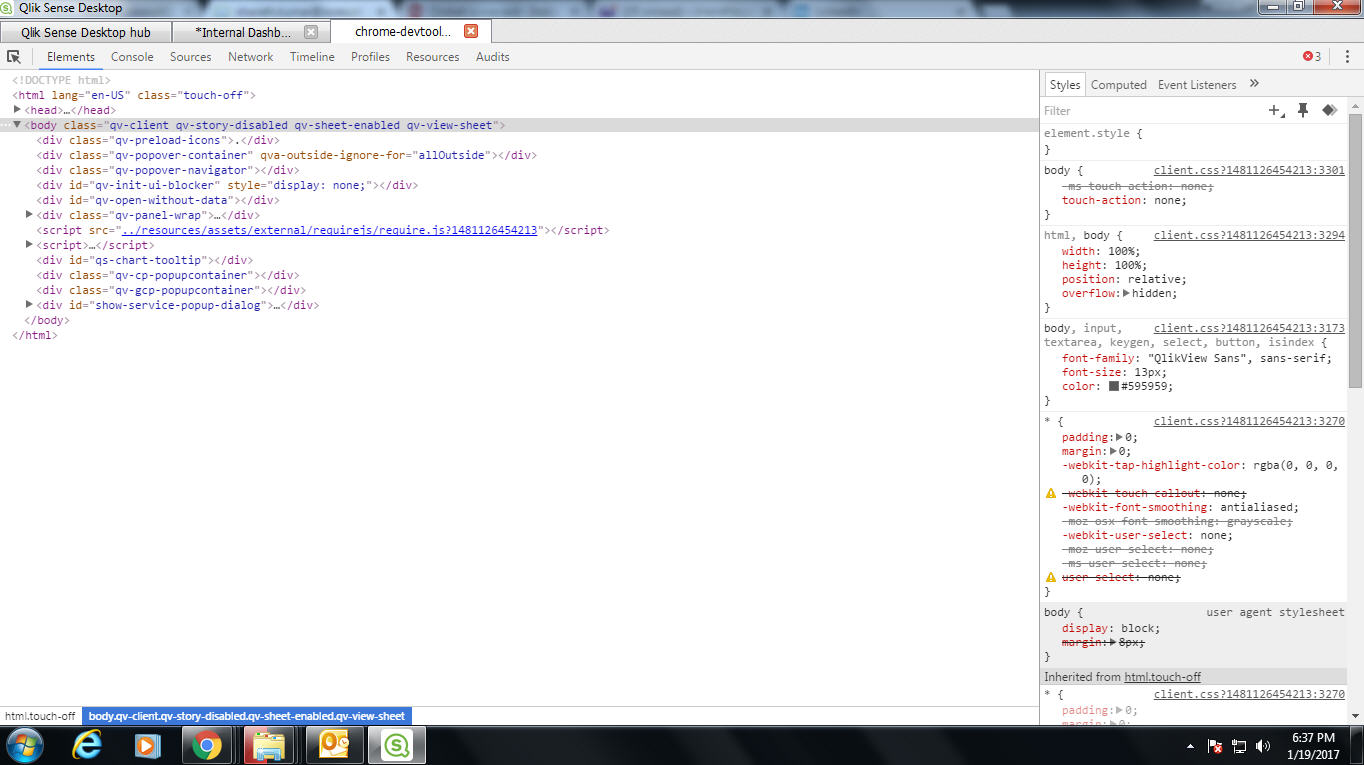Viewport: 1364px width, 765px height.
Task: Activate the inspect element selector tool
Action: [14, 57]
